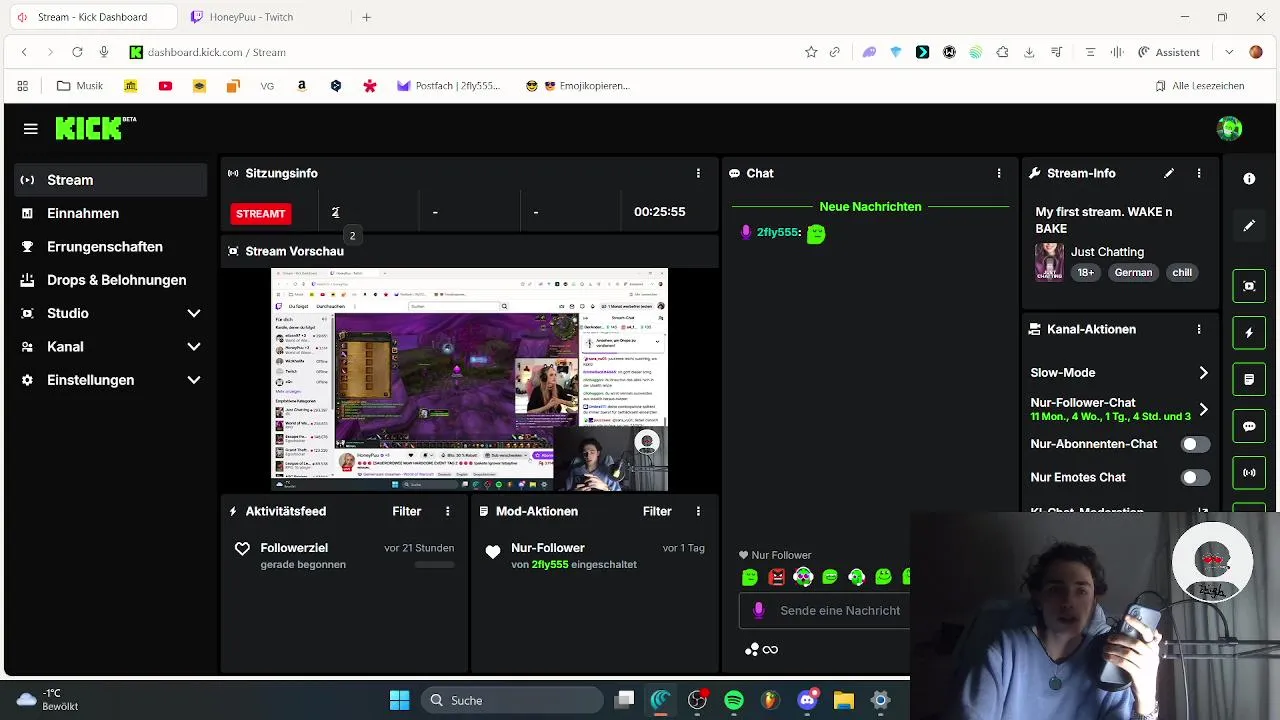This screenshot has width=1280, height=720.
Task: Open File Explorer from the taskbar
Action: point(844,700)
